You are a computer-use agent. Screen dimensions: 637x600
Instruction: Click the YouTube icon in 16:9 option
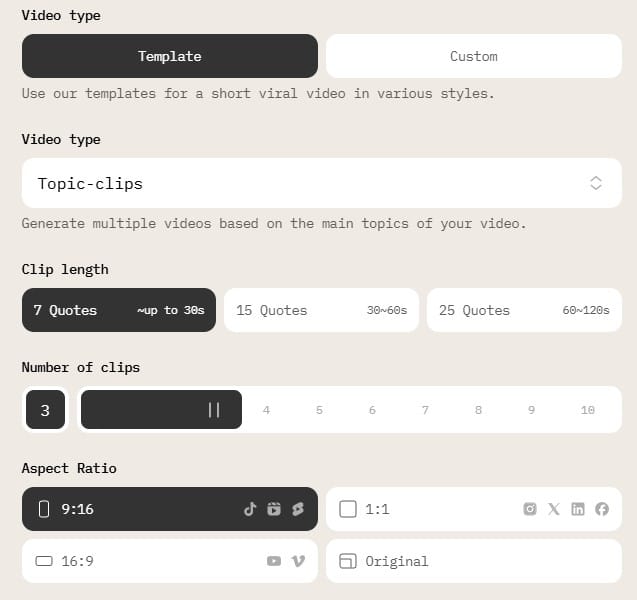click(274, 561)
